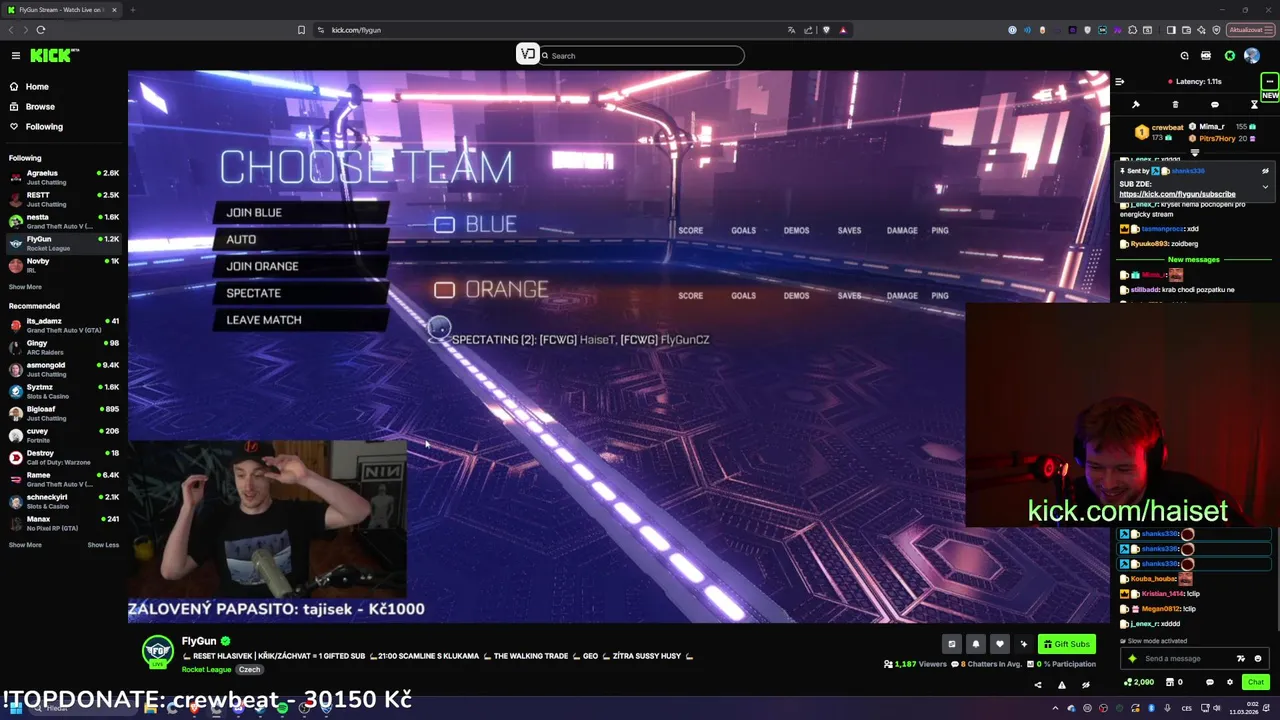The image size is (1280, 720).
Task: Click the chat bubble icon in chat toolbar
Action: pos(1215,104)
